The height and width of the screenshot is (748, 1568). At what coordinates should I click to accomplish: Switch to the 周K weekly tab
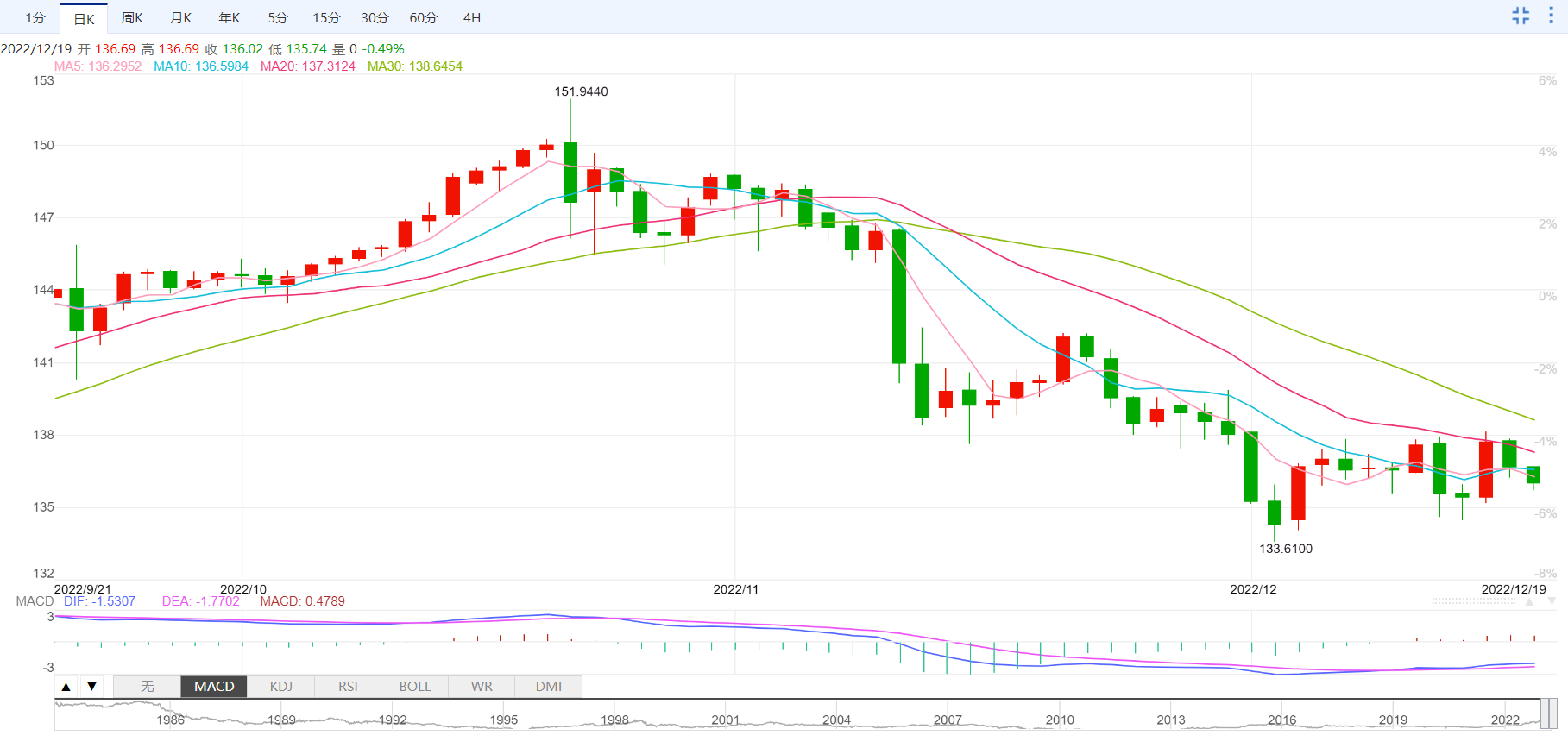click(x=132, y=17)
